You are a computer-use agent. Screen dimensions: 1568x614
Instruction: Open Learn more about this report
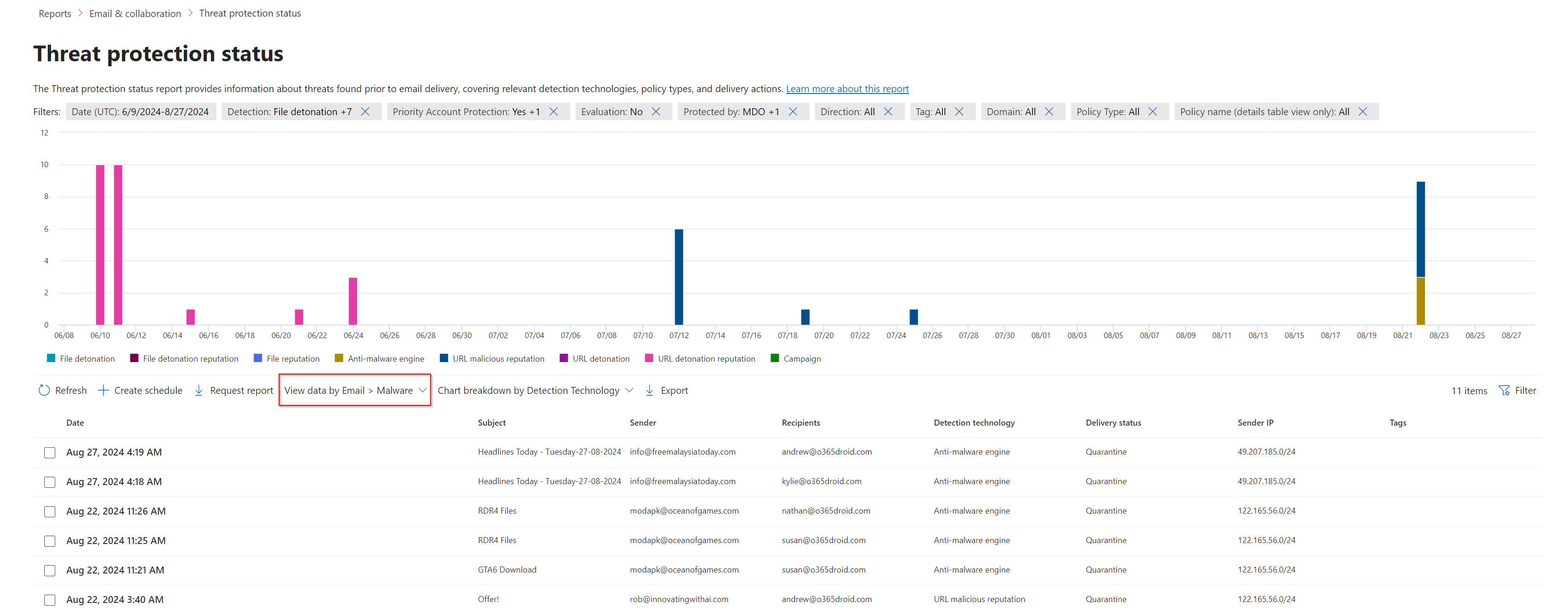[847, 88]
